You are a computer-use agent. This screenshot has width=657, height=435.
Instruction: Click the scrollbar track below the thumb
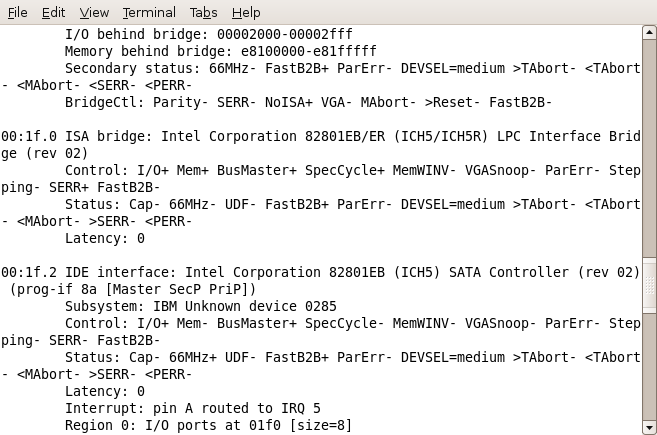(649, 366)
